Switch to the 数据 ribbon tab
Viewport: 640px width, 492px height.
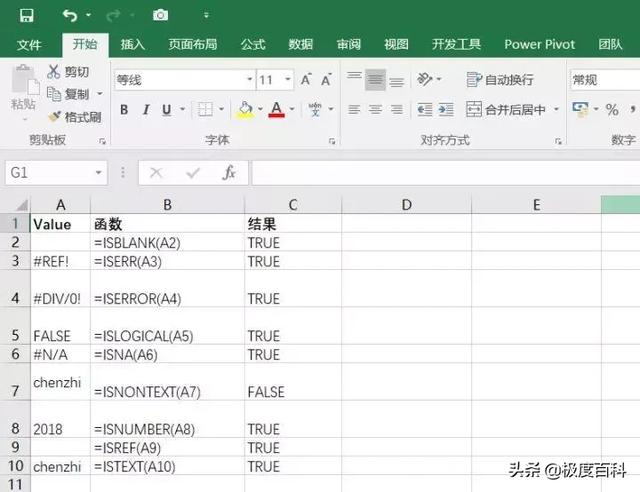[300, 45]
